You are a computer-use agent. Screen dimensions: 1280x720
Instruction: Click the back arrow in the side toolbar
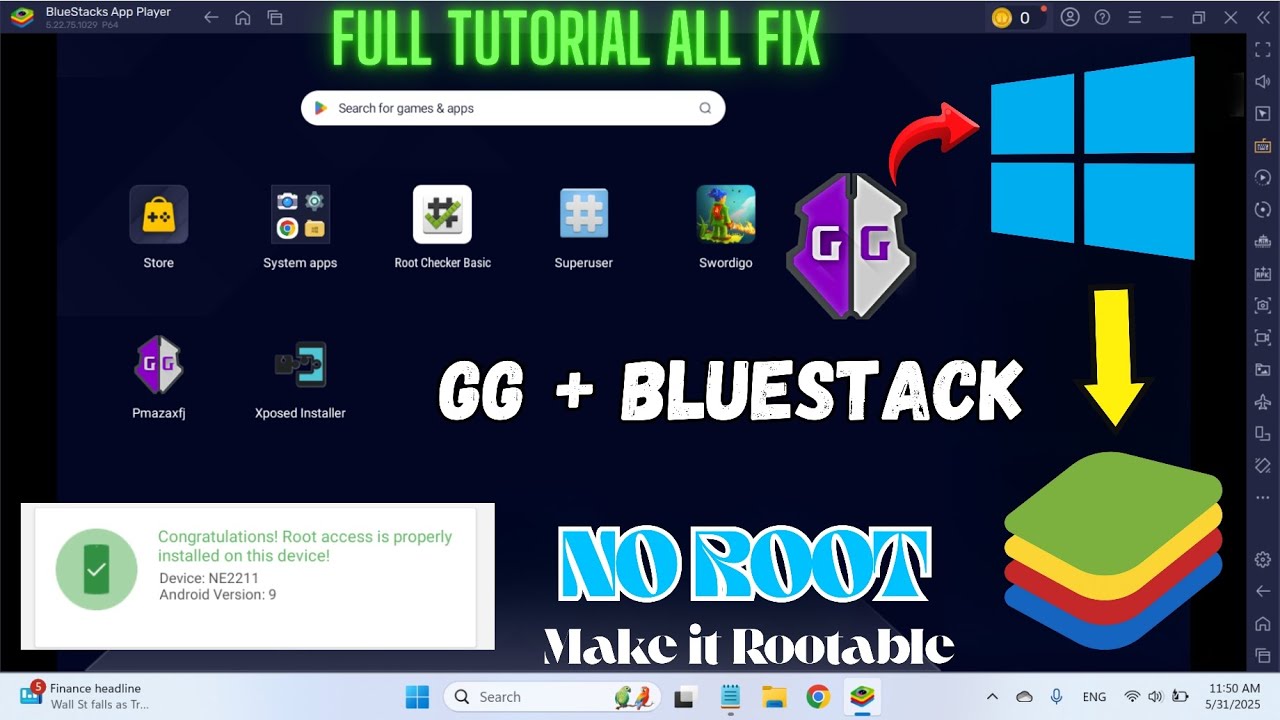point(1263,591)
